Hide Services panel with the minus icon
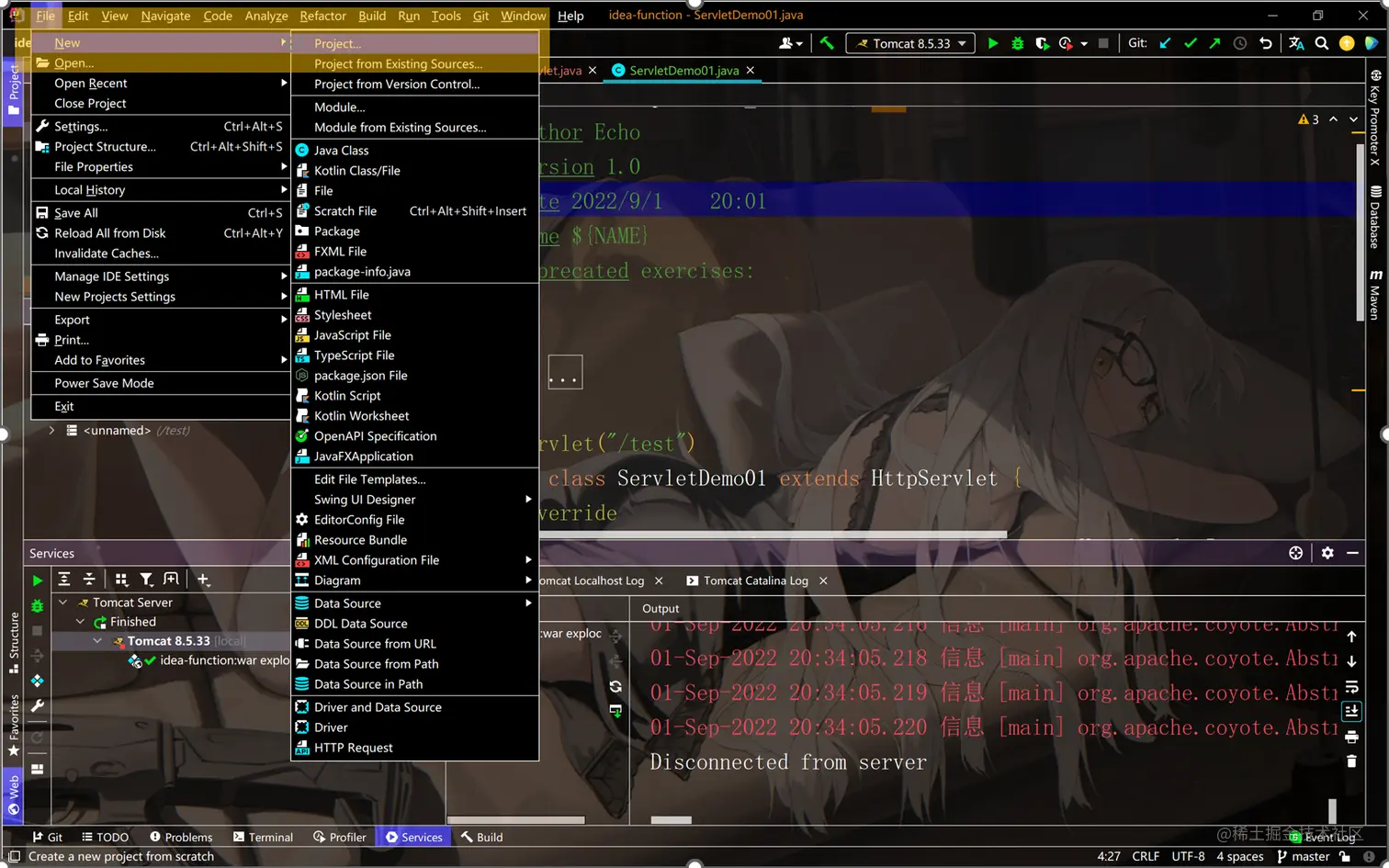Image resolution: width=1389 pixels, height=868 pixels. [x=1352, y=553]
